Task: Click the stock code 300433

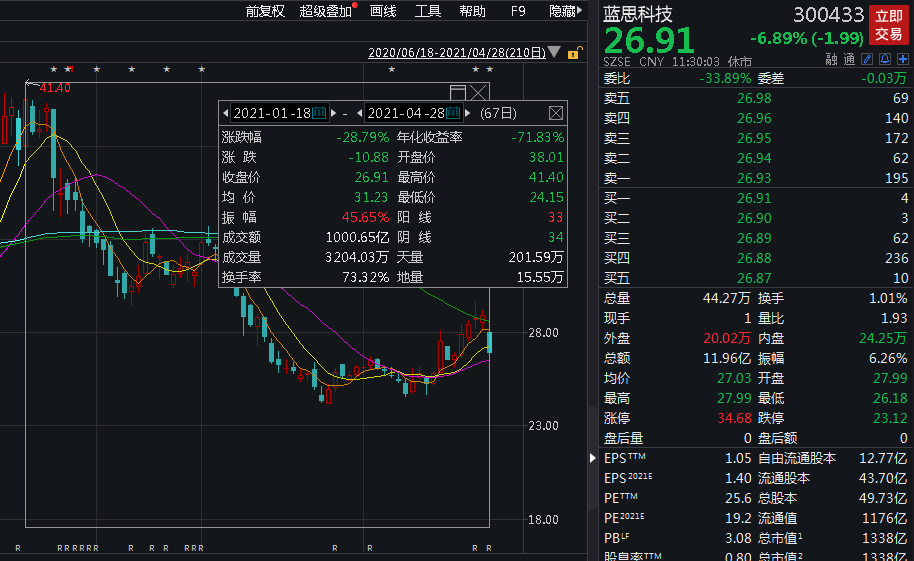Action: 828,15
